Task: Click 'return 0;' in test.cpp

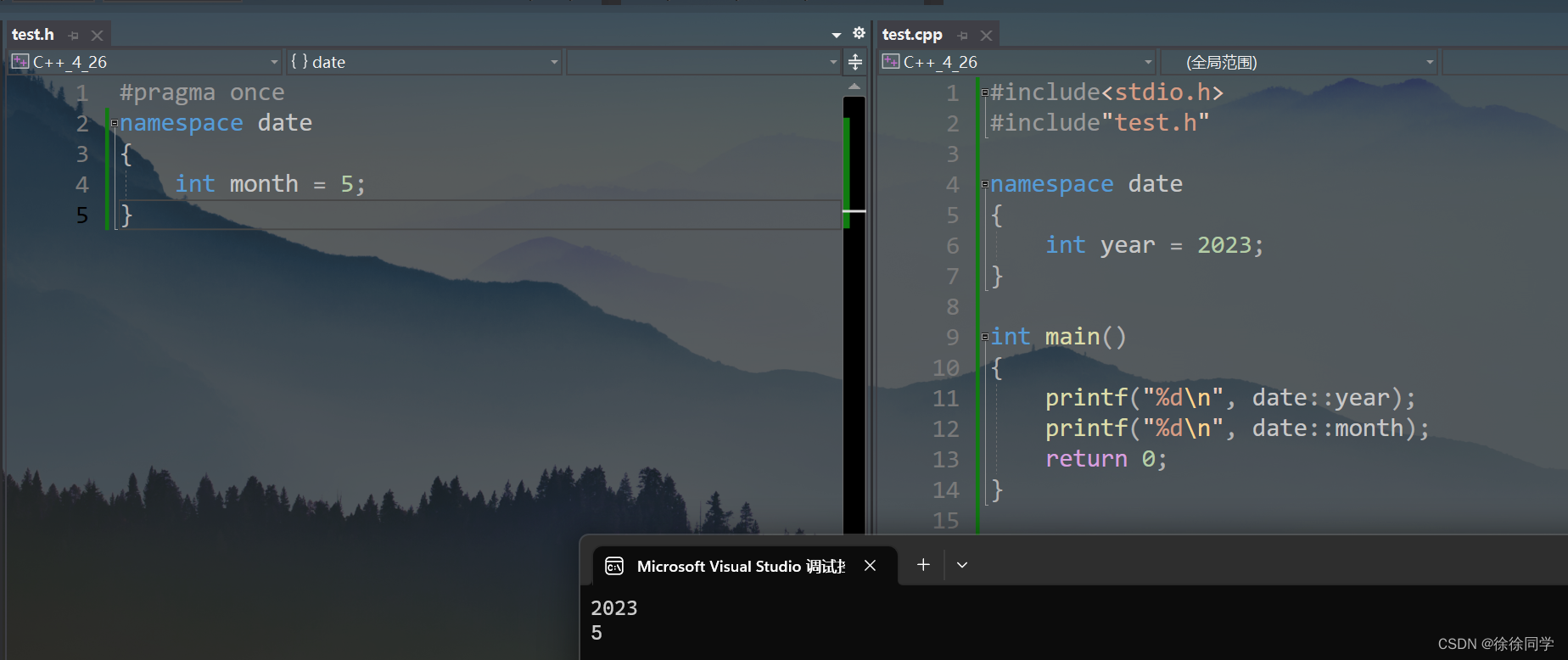Action: 1106,459
